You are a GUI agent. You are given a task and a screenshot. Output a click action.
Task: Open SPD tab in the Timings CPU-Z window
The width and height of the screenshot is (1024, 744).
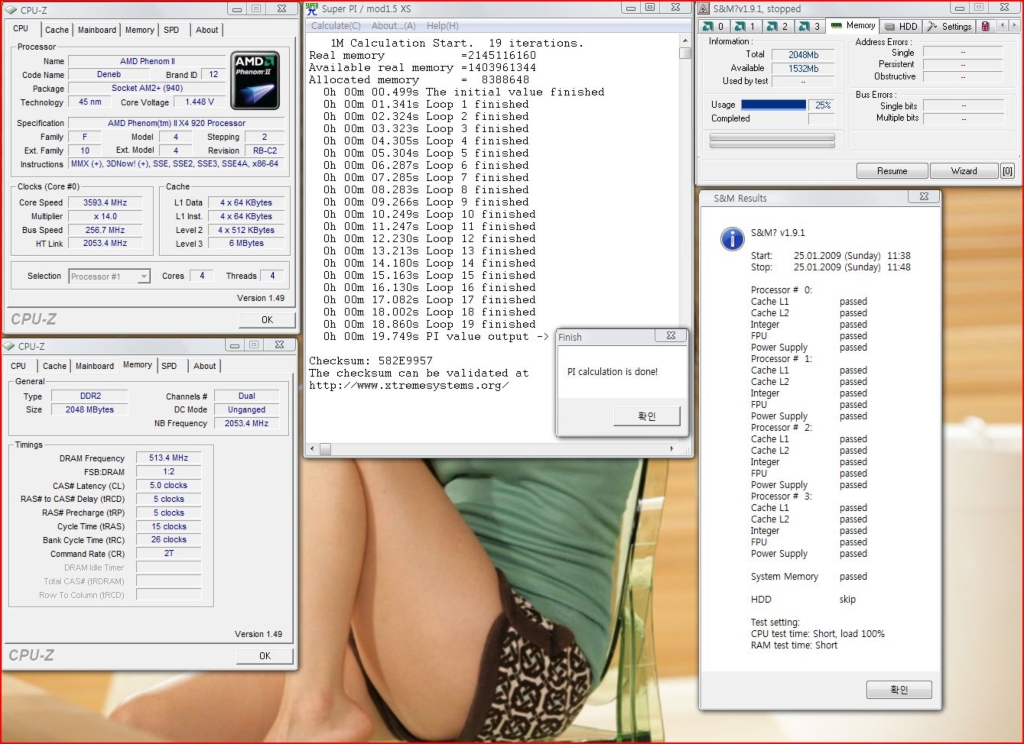169,366
